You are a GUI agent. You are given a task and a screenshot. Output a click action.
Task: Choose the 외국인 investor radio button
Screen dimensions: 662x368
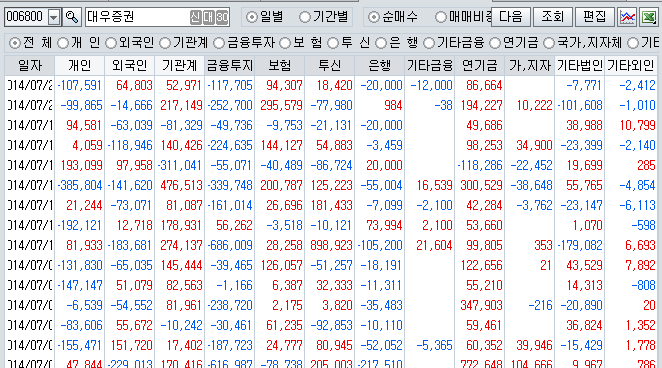[130, 43]
